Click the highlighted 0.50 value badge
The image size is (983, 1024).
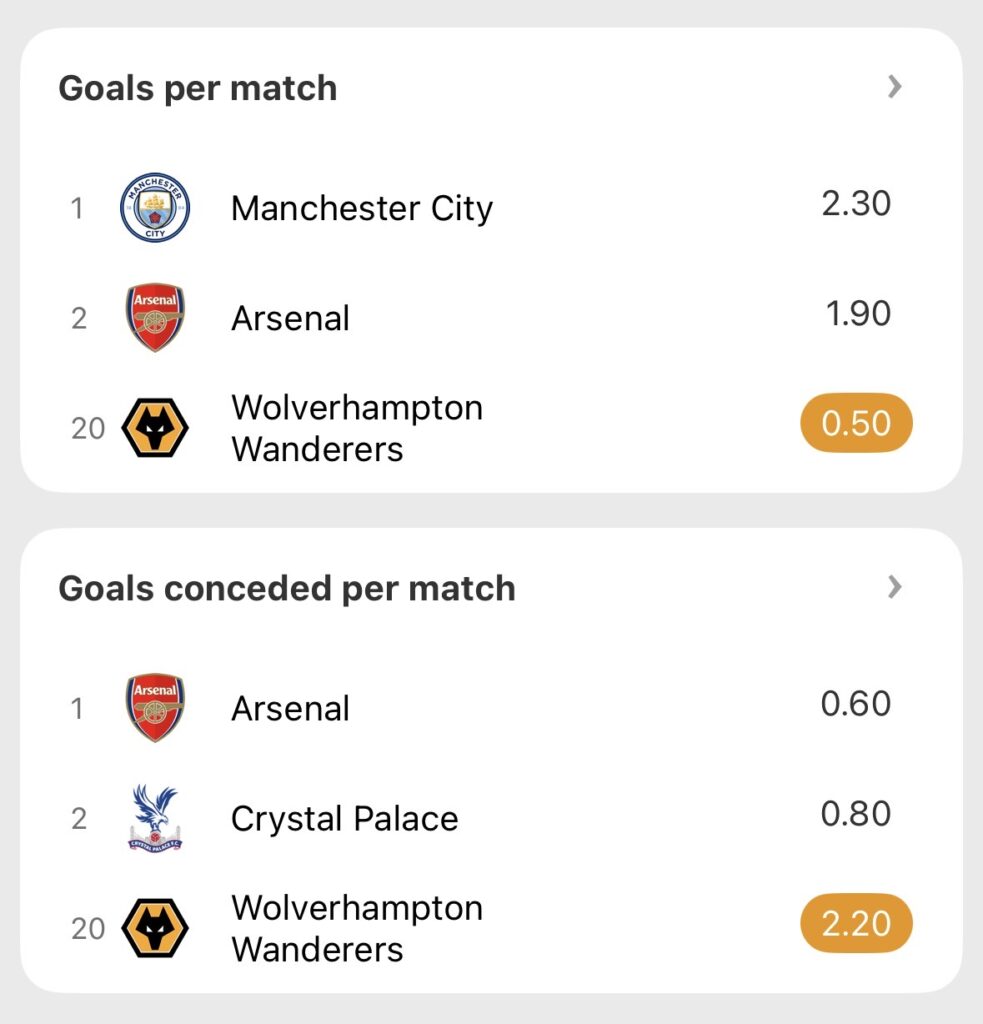[x=856, y=423]
